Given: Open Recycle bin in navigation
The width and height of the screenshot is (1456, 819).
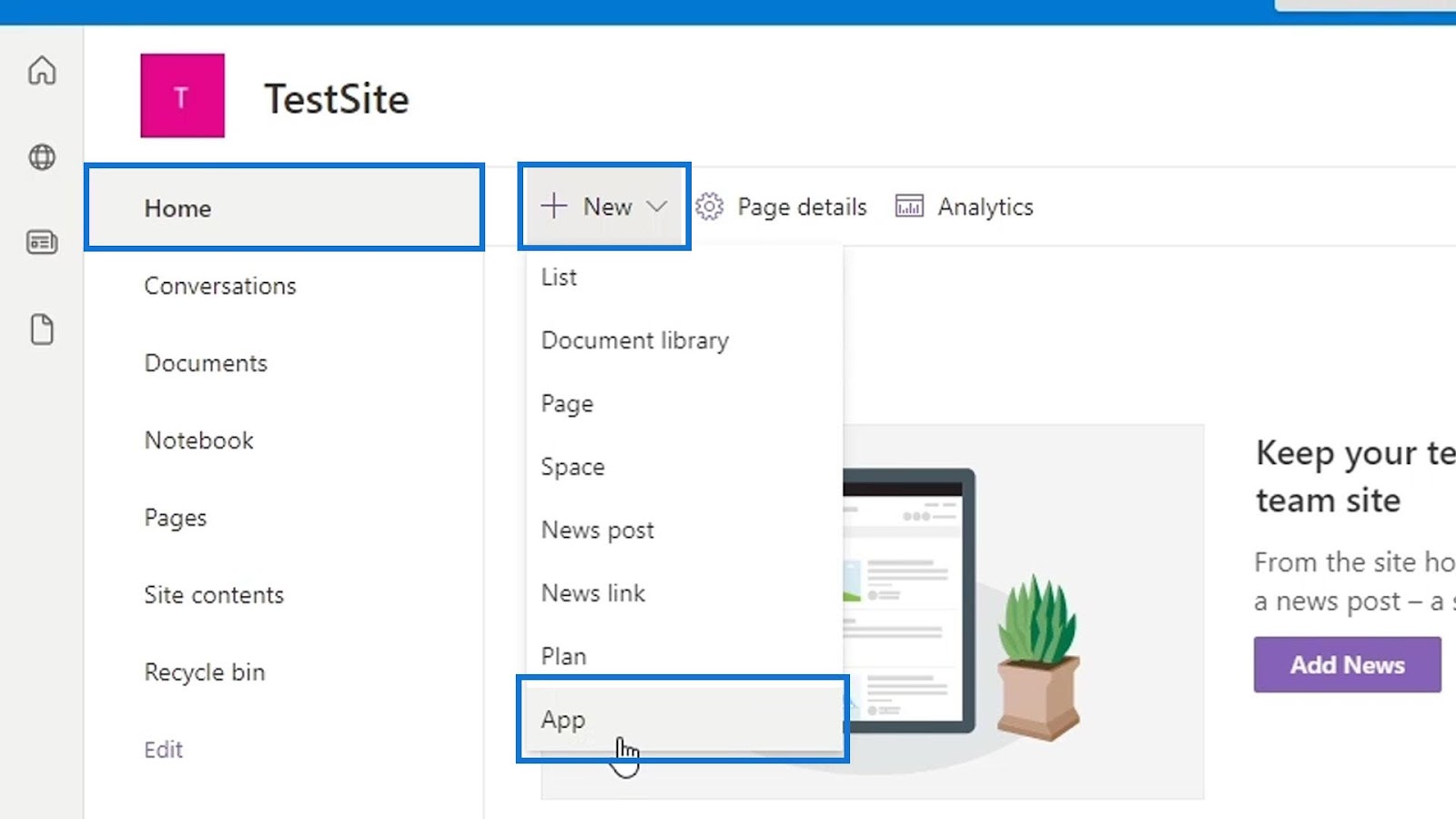Looking at the screenshot, I should click(x=205, y=672).
